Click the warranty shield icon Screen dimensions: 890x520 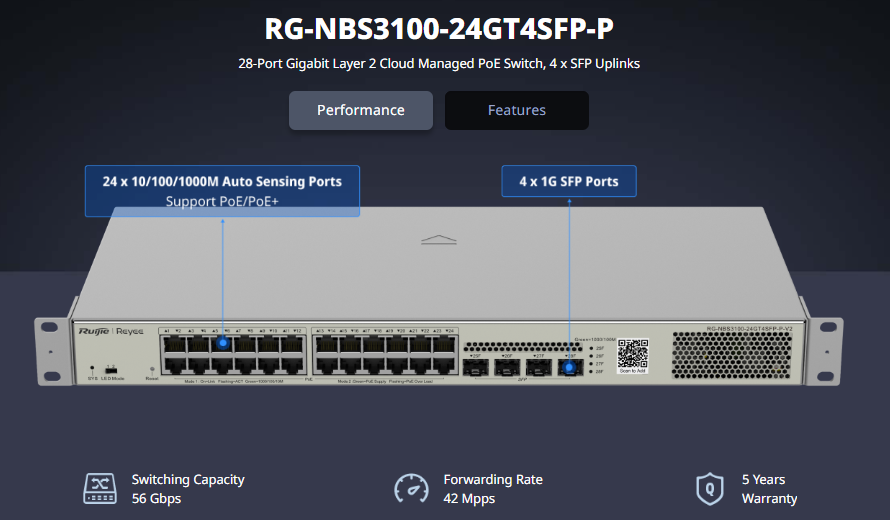coord(710,488)
